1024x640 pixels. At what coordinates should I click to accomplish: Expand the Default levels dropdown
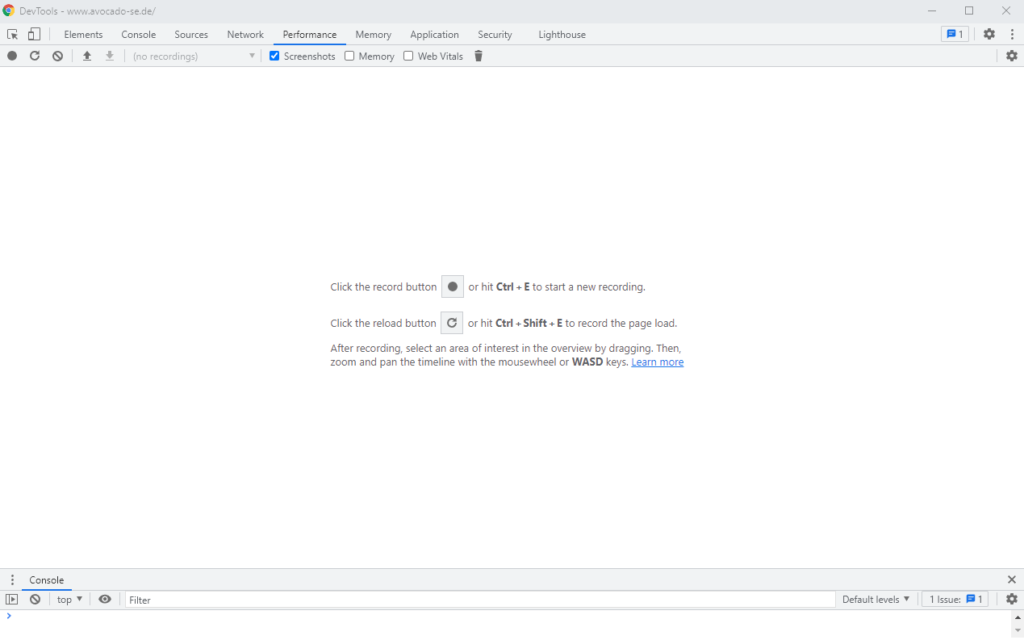tap(876, 599)
